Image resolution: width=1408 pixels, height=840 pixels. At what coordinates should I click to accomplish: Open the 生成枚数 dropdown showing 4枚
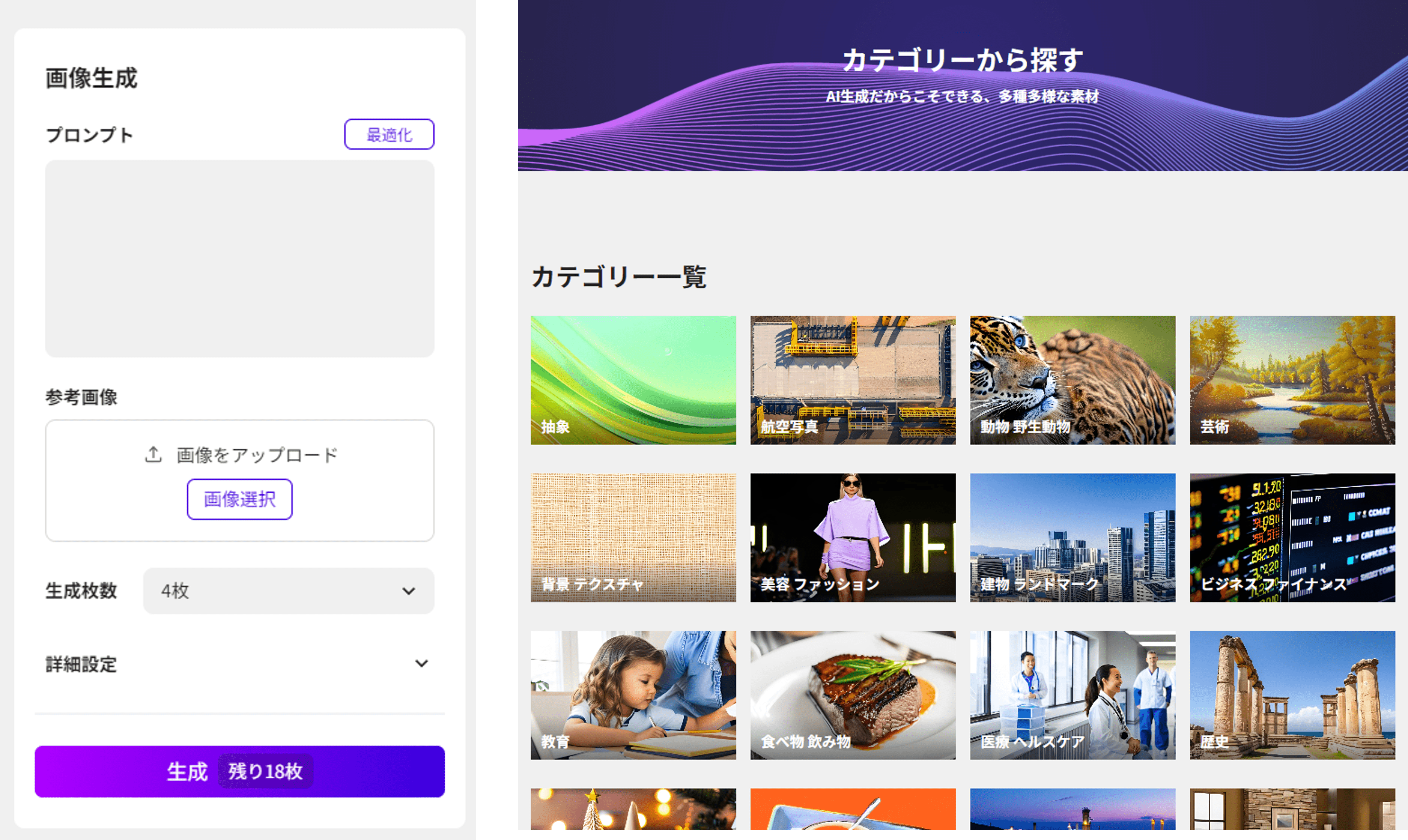(x=288, y=591)
